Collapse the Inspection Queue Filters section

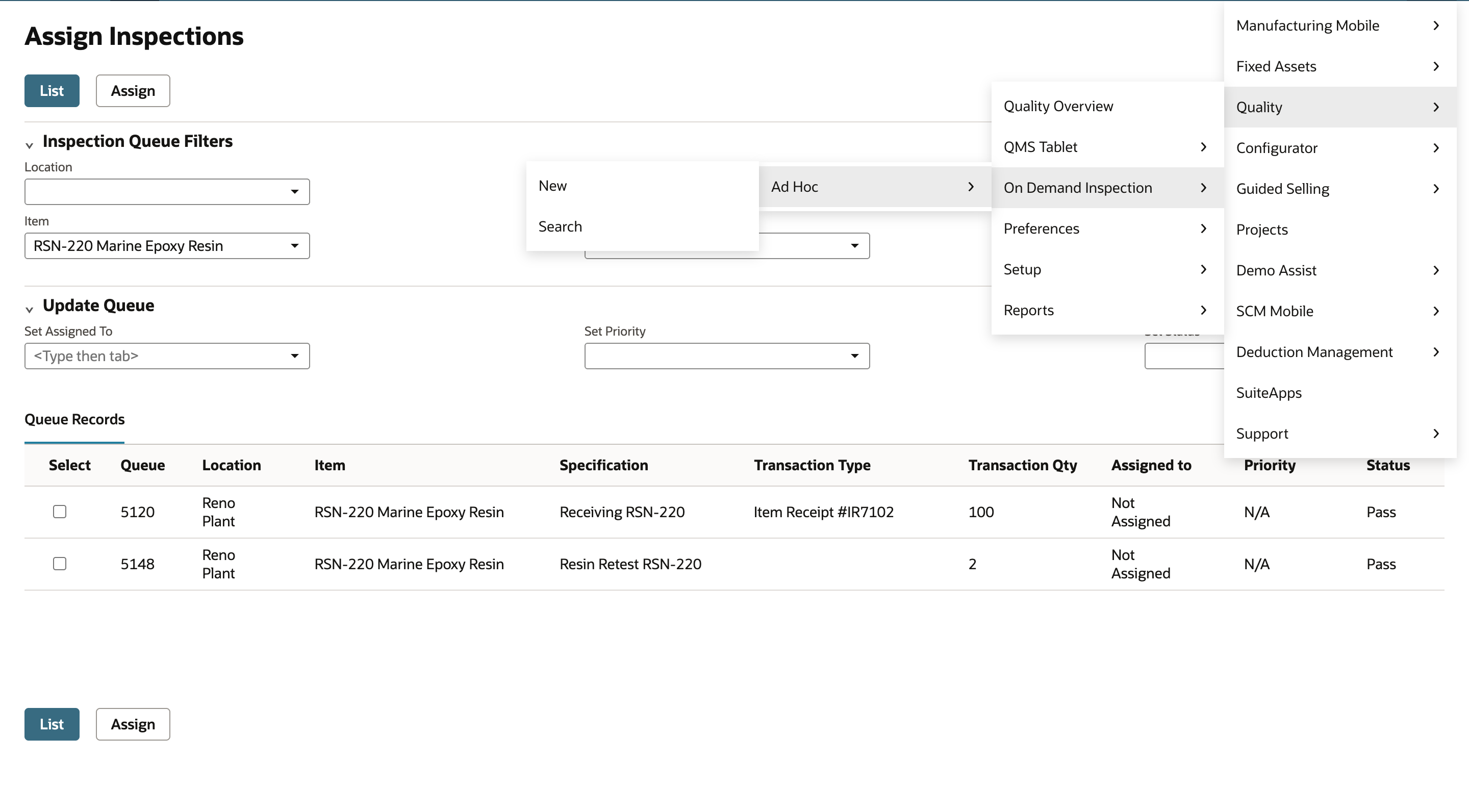point(30,145)
